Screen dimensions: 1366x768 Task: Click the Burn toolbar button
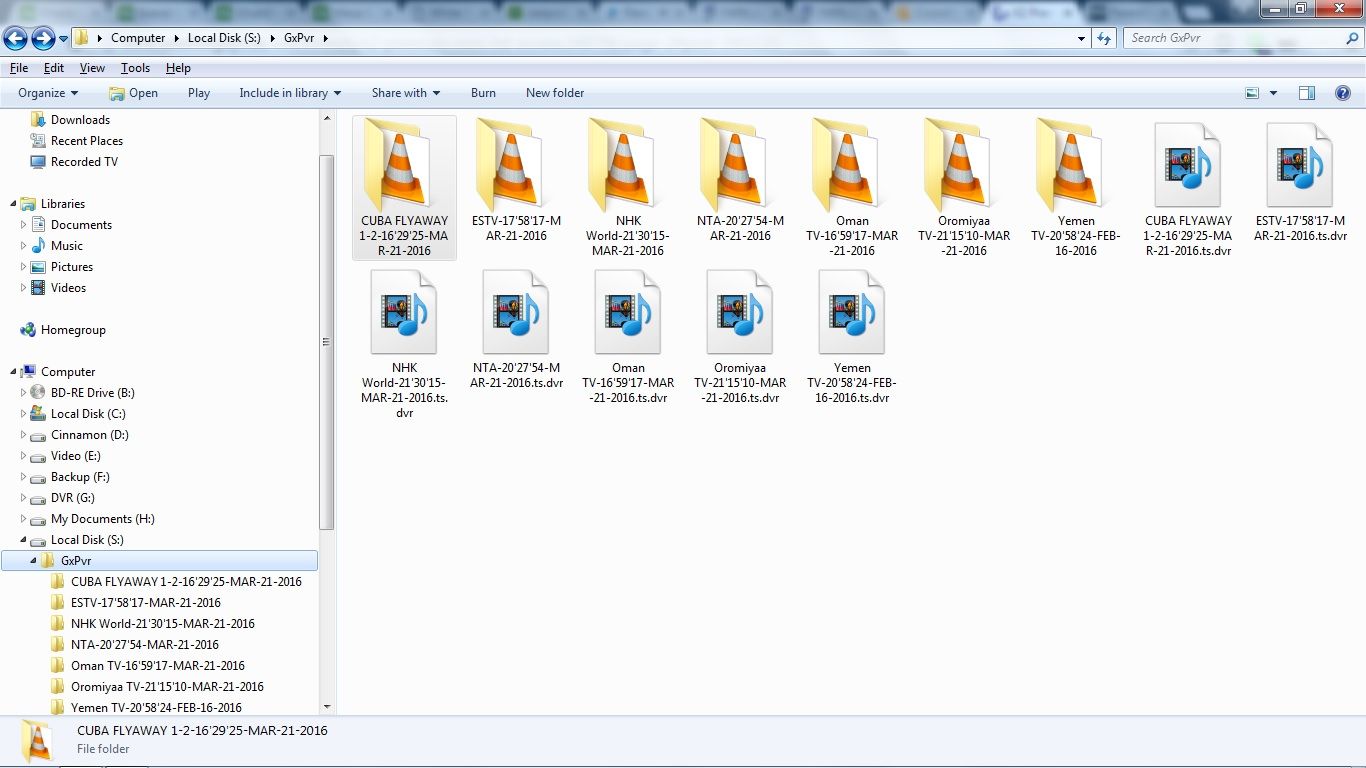coord(483,93)
